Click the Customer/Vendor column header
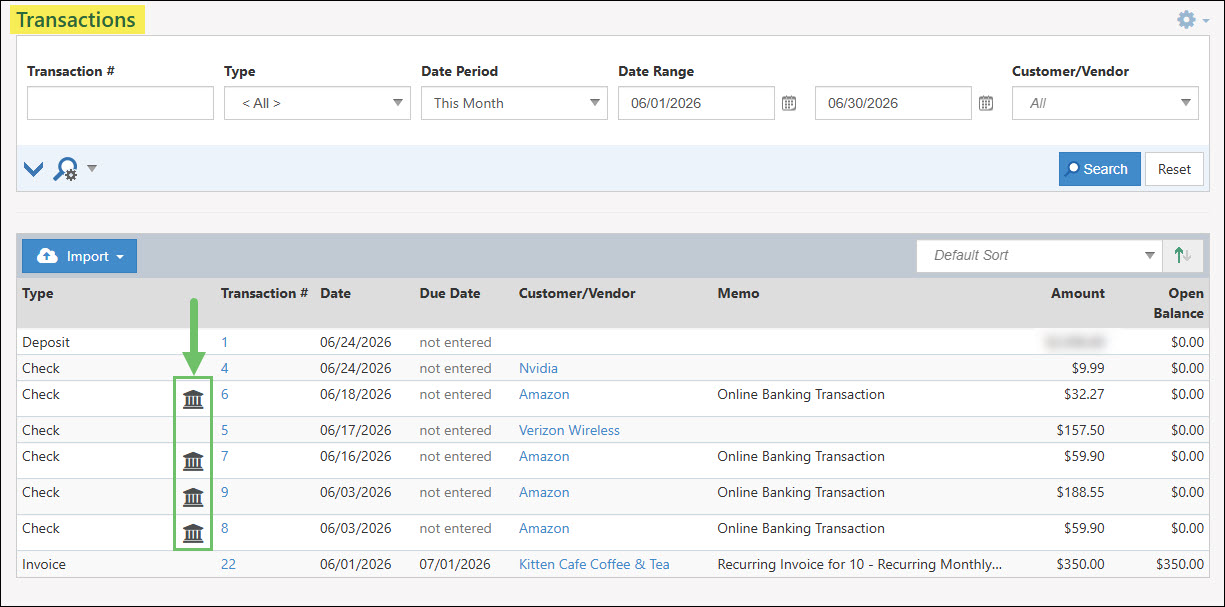Viewport: 1225px width, 607px height. (577, 293)
